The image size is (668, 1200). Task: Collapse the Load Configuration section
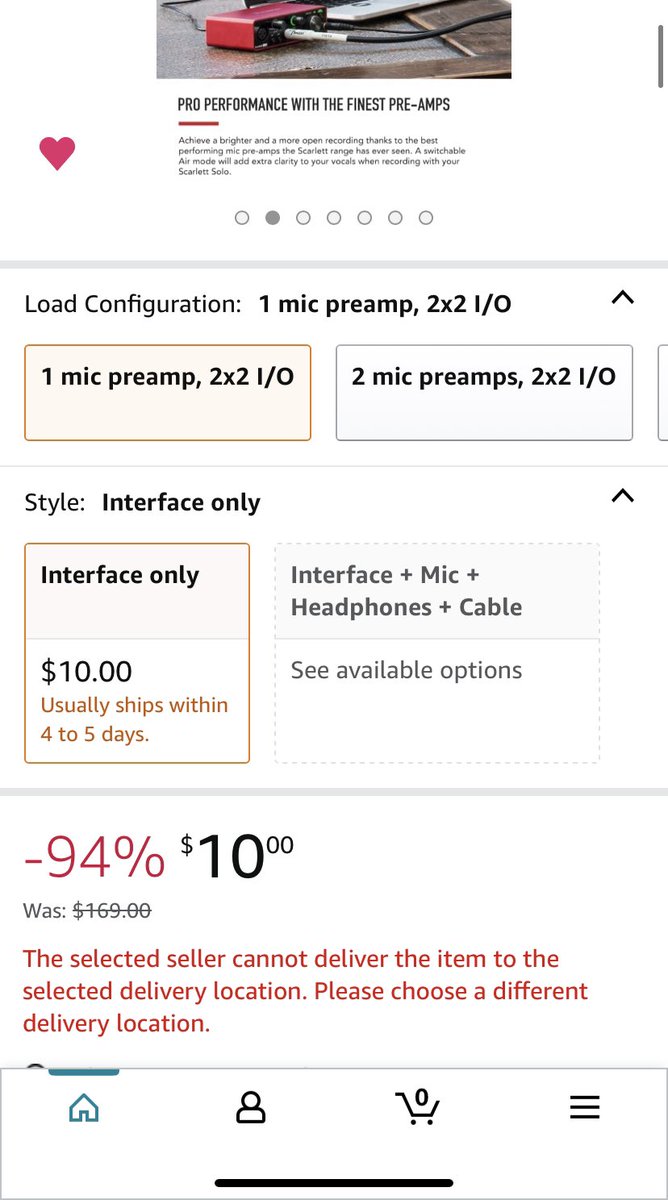[x=622, y=298]
